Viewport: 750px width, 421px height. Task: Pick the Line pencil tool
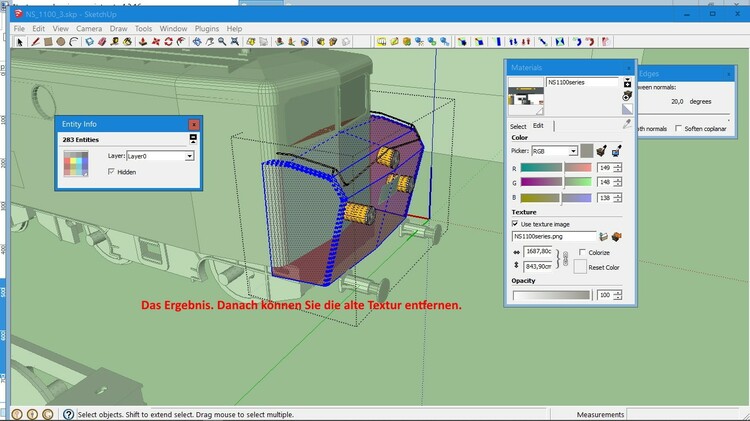[33, 42]
